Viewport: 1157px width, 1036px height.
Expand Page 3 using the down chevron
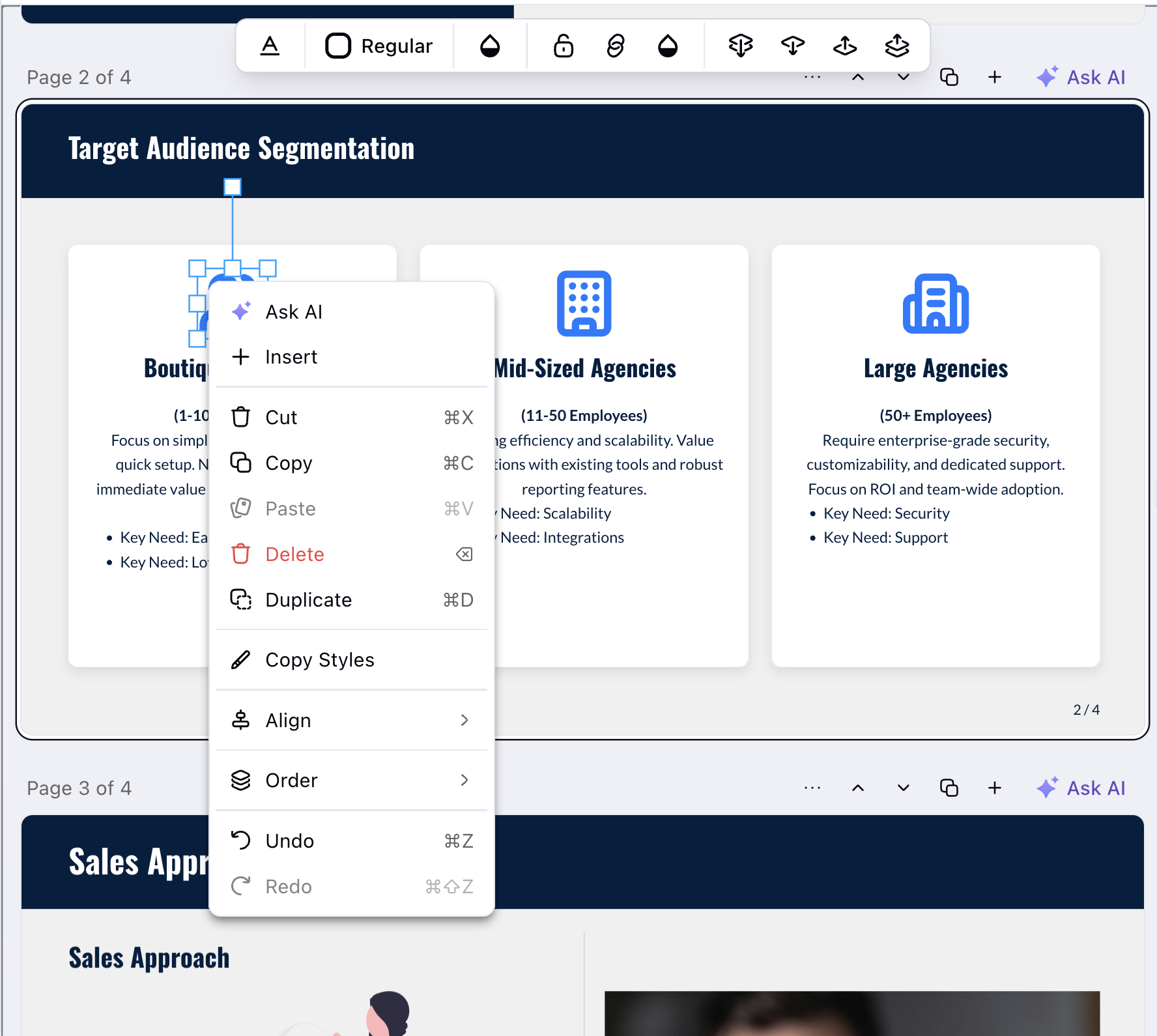pyautogui.click(x=902, y=788)
